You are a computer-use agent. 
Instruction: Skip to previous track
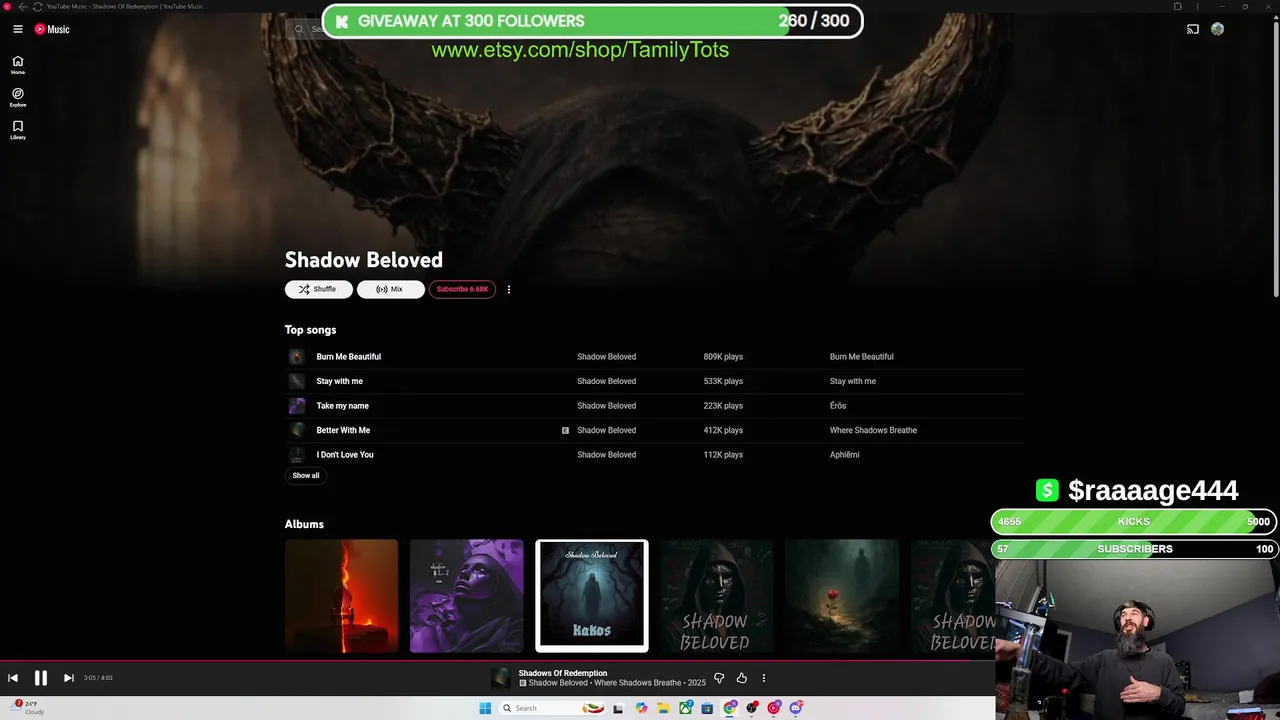click(x=13, y=678)
